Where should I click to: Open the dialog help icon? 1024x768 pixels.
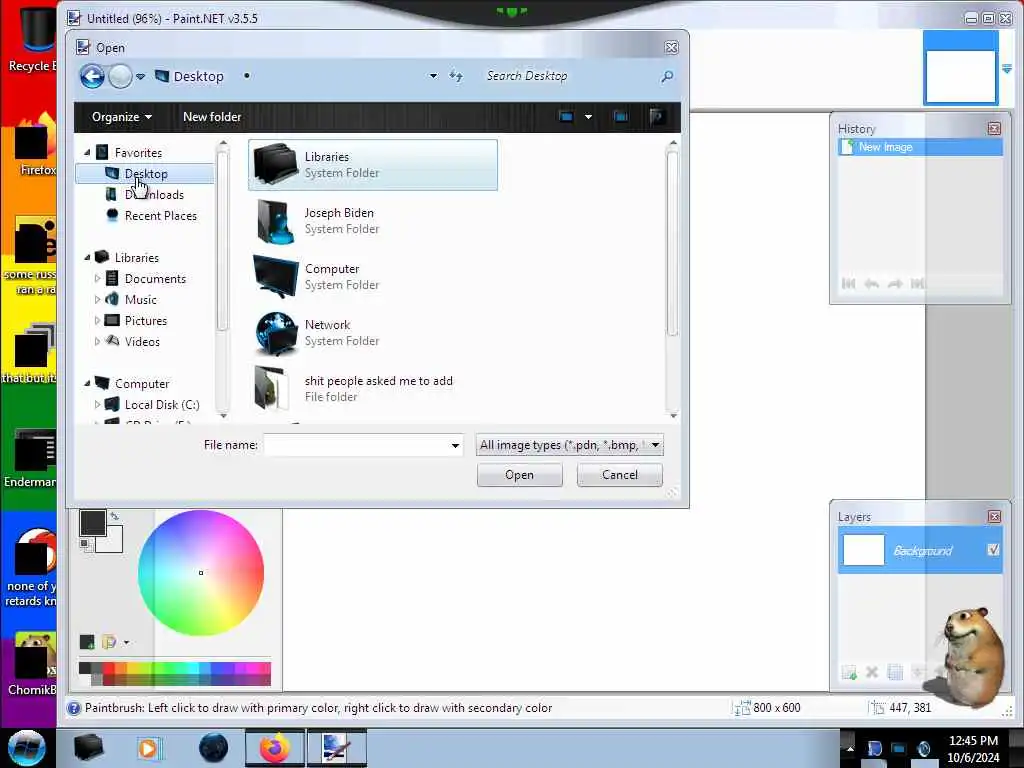click(657, 117)
